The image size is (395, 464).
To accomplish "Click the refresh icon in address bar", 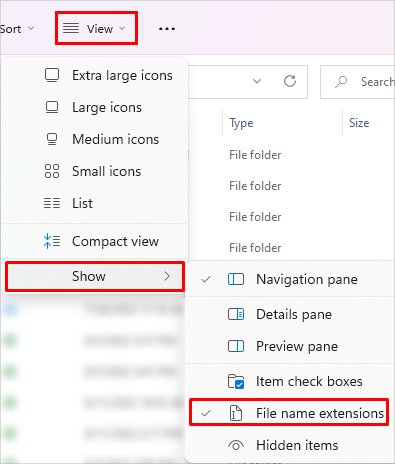I will pos(290,81).
